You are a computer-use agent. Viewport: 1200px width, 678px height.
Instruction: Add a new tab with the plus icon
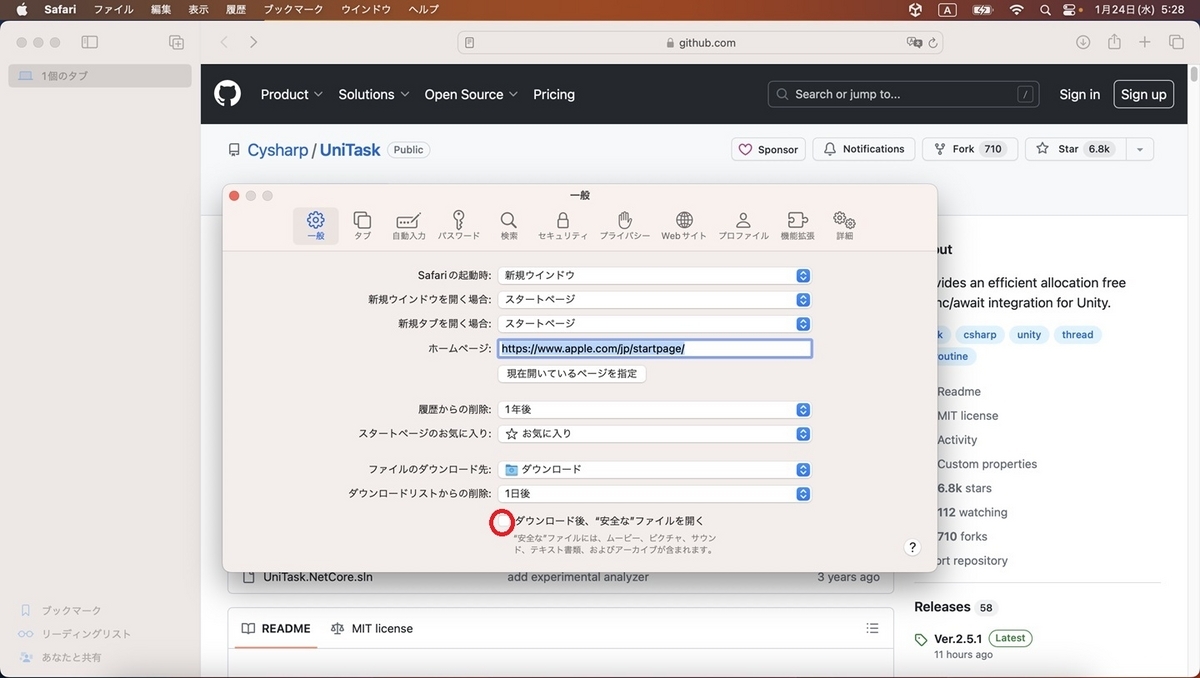click(x=1145, y=42)
